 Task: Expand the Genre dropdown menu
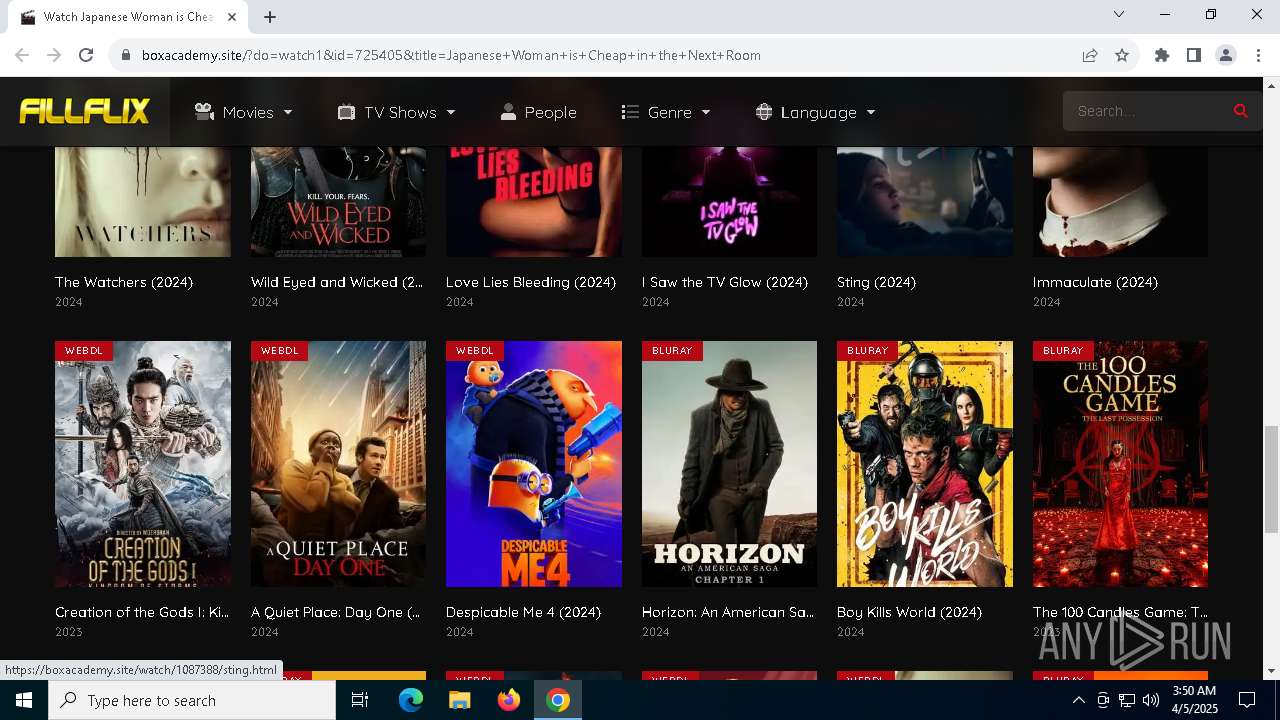point(666,112)
